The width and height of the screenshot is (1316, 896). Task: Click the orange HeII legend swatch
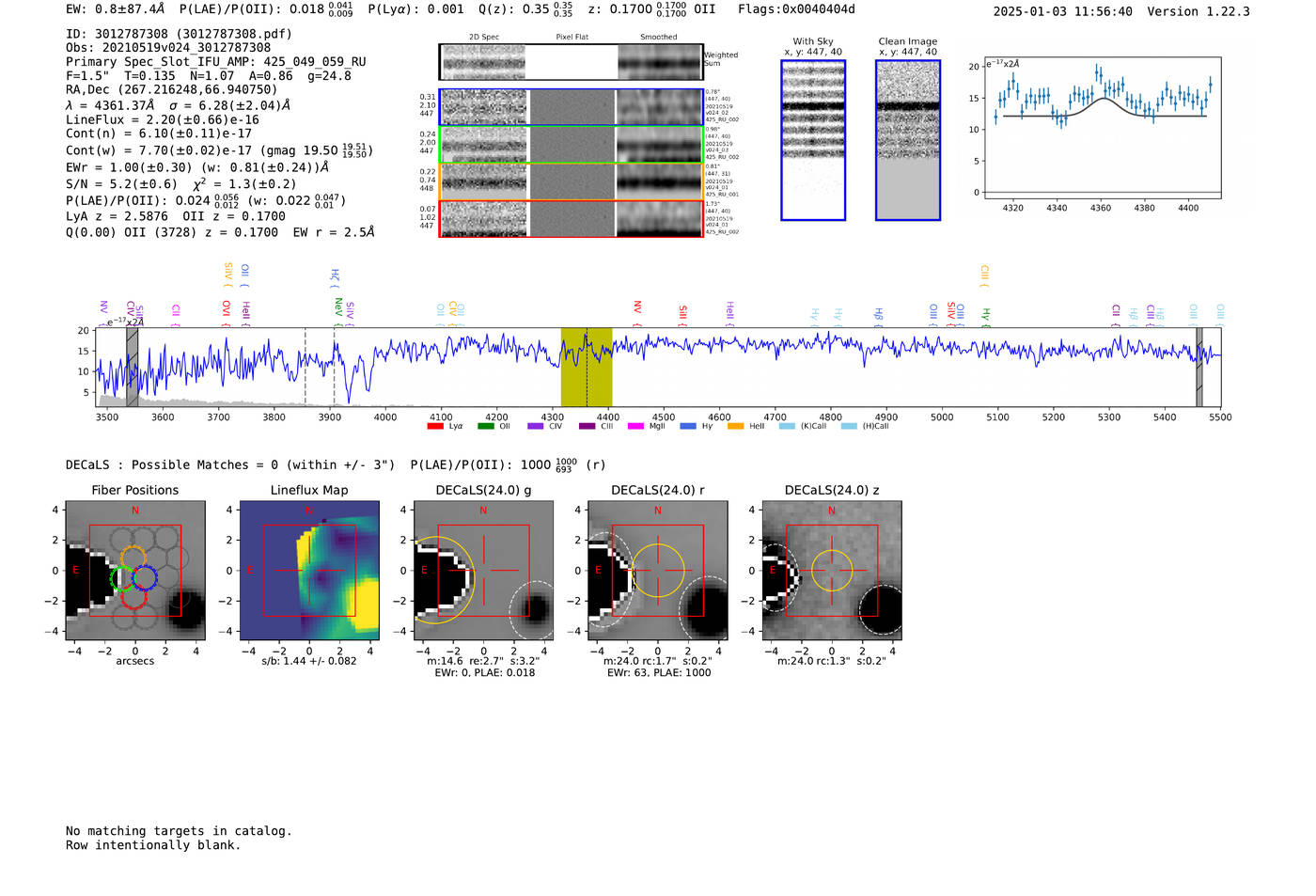[x=736, y=427]
